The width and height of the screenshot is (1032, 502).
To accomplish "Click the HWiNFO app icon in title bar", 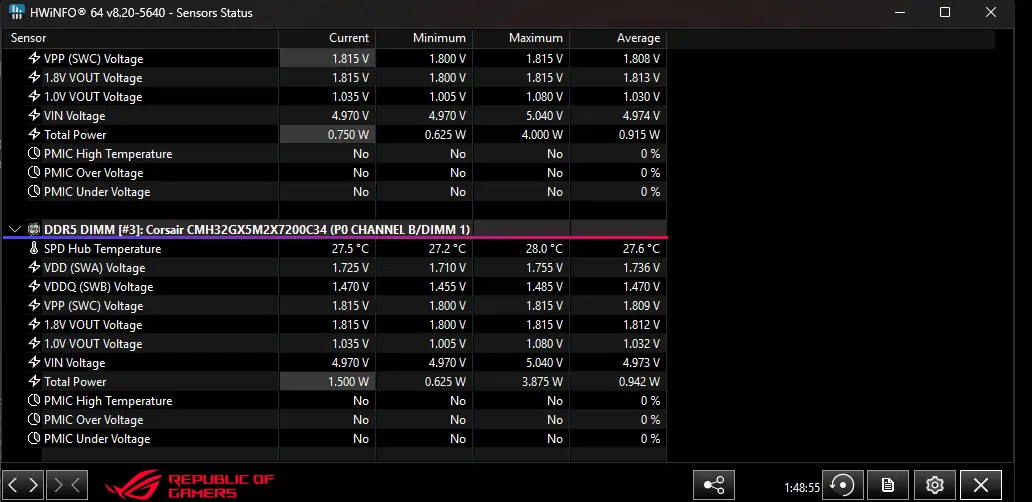I will [16, 12].
